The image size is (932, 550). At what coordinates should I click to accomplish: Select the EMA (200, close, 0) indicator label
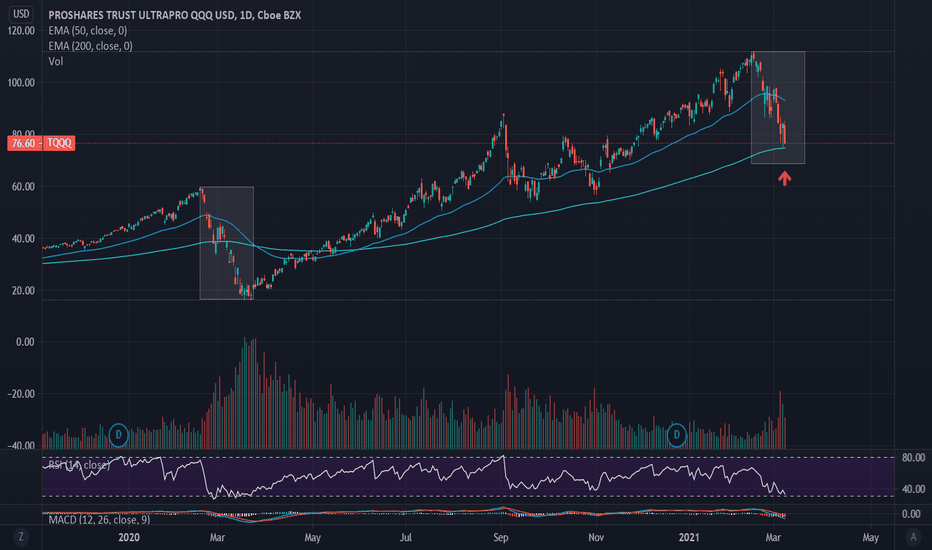90,46
